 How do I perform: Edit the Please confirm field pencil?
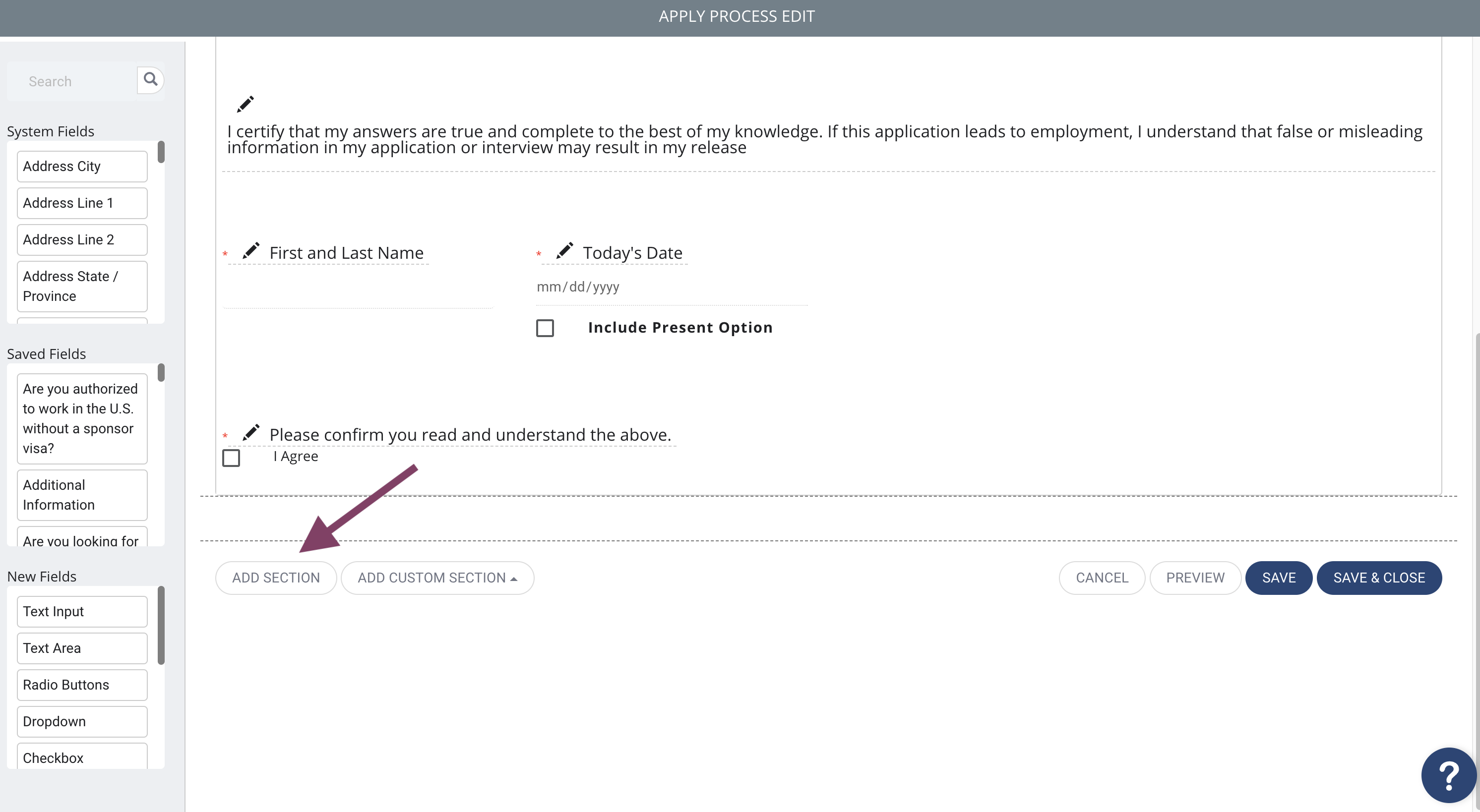pyautogui.click(x=251, y=432)
